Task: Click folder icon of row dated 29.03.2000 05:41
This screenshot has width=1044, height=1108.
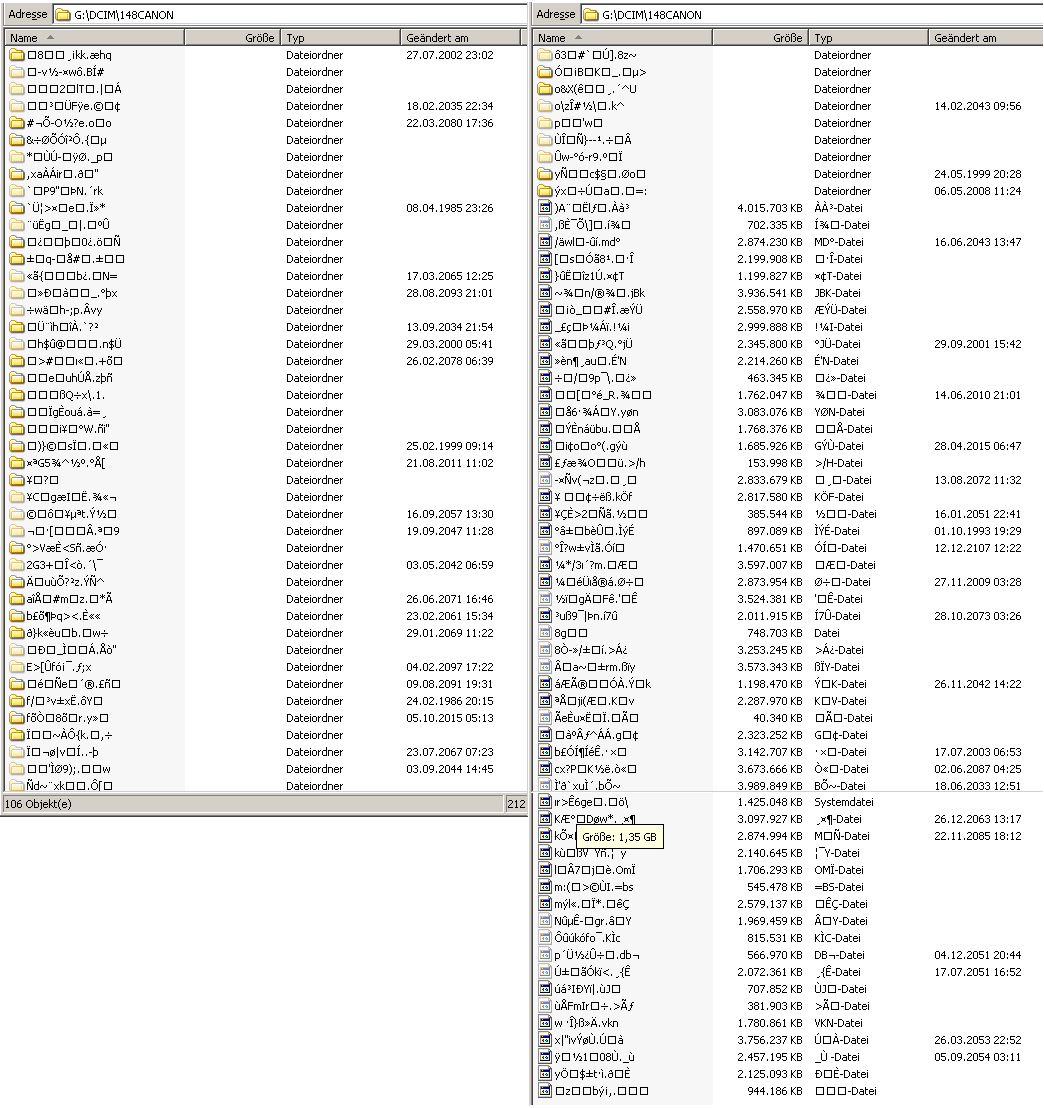Action: tap(17, 344)
